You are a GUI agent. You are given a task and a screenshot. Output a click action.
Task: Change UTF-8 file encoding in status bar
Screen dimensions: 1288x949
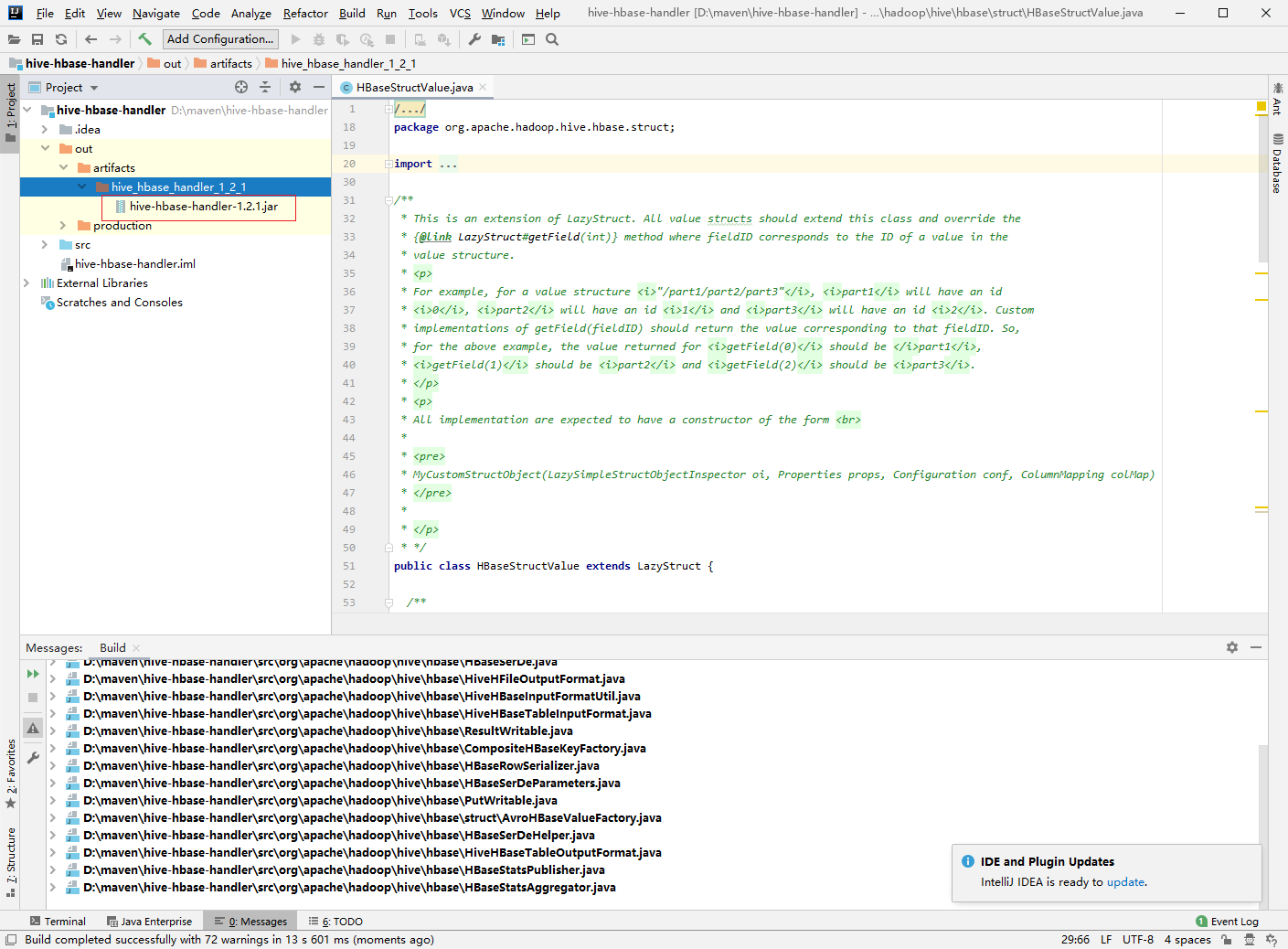[1138, 940]
